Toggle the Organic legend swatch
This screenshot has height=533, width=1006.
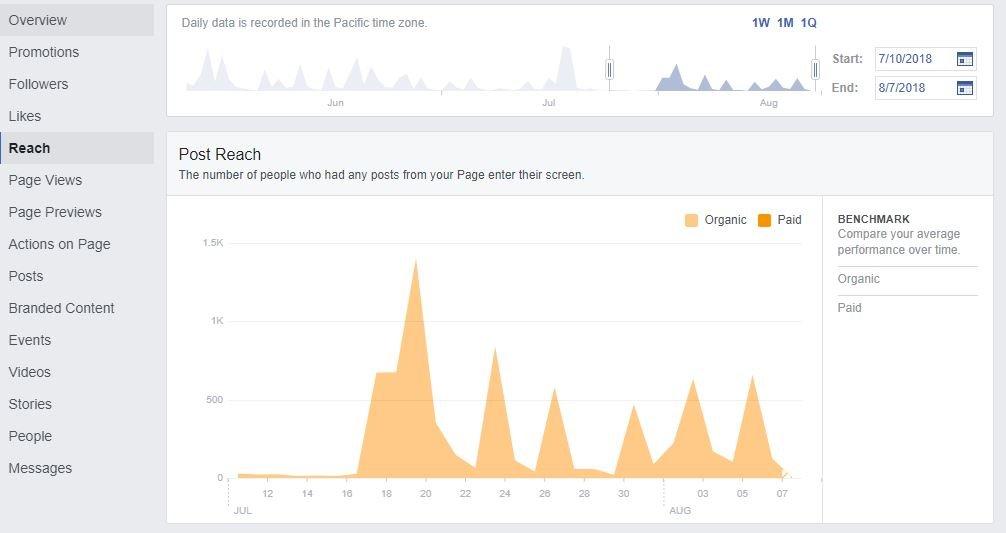coord(691,220)
